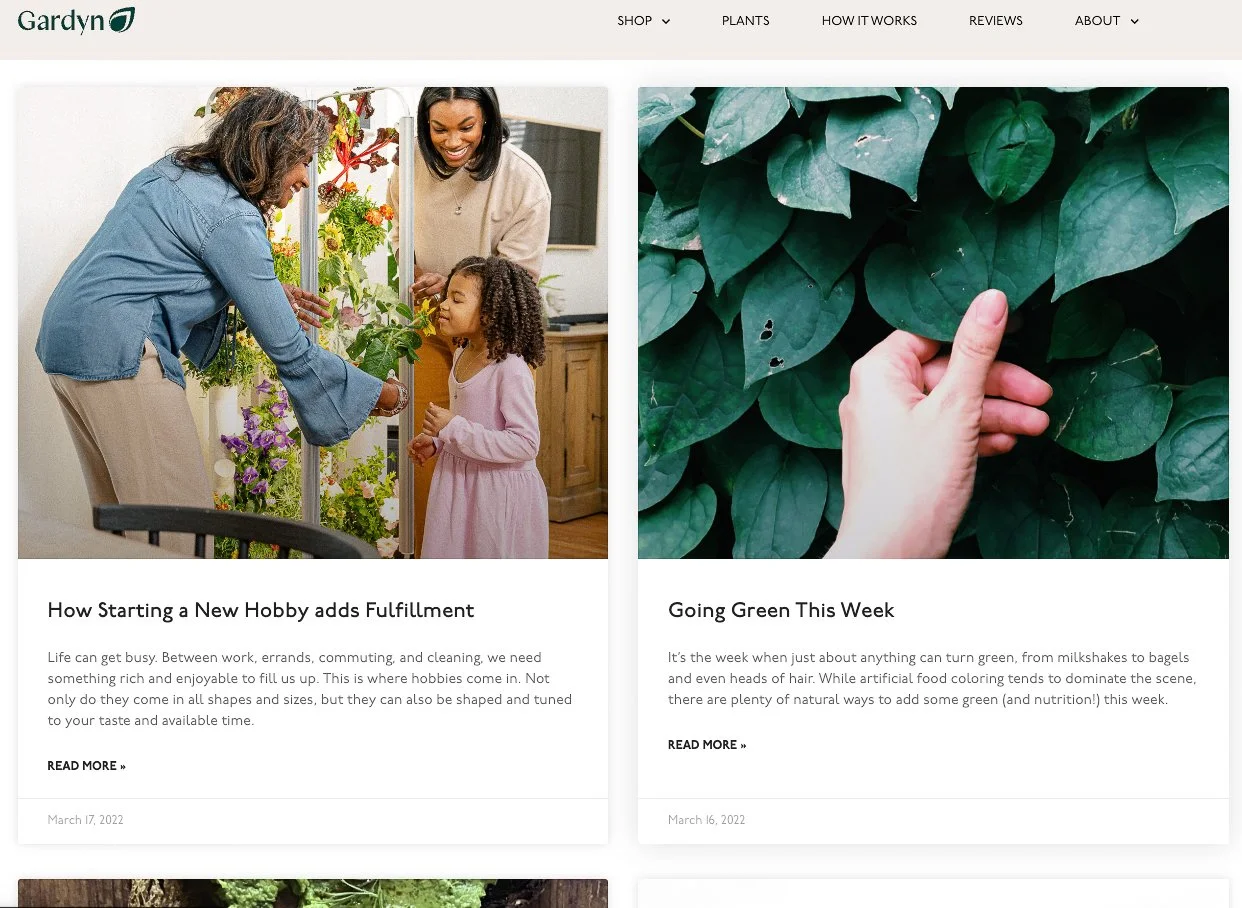Click READ MORE under the hobby article

coord(87,766)
